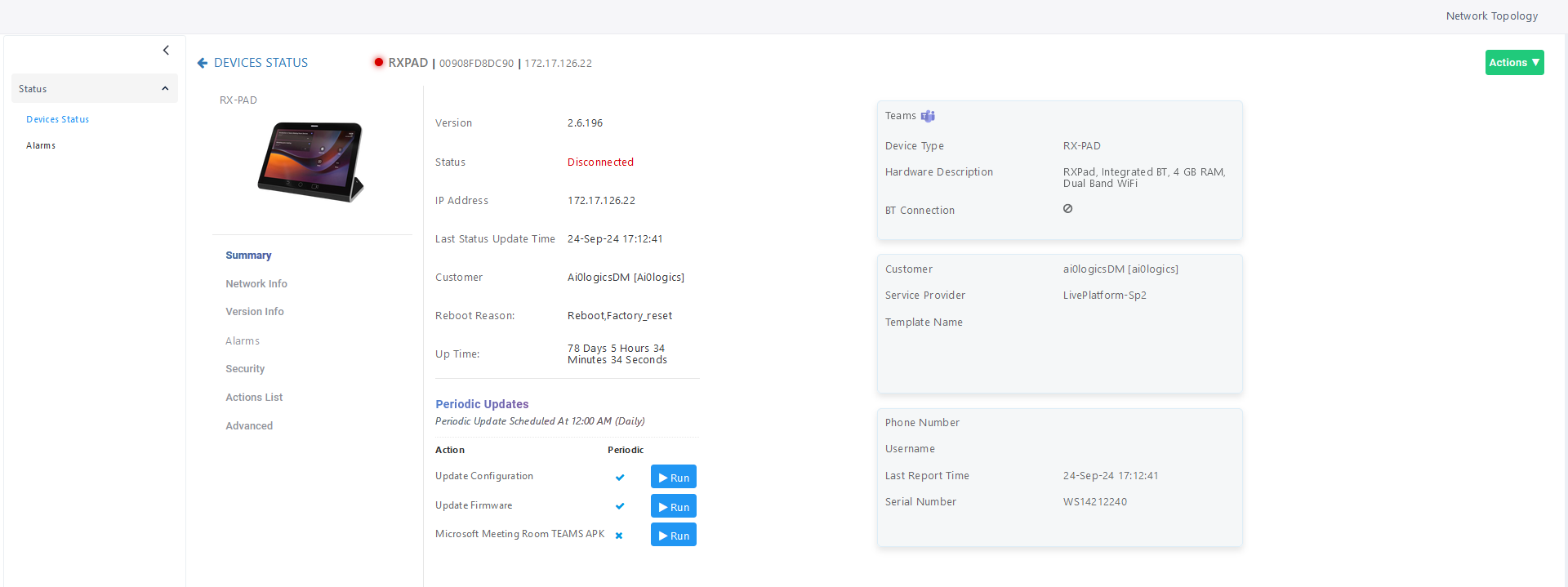Click the Phone Number label
Screen dimensions: 1568x587
922,423
